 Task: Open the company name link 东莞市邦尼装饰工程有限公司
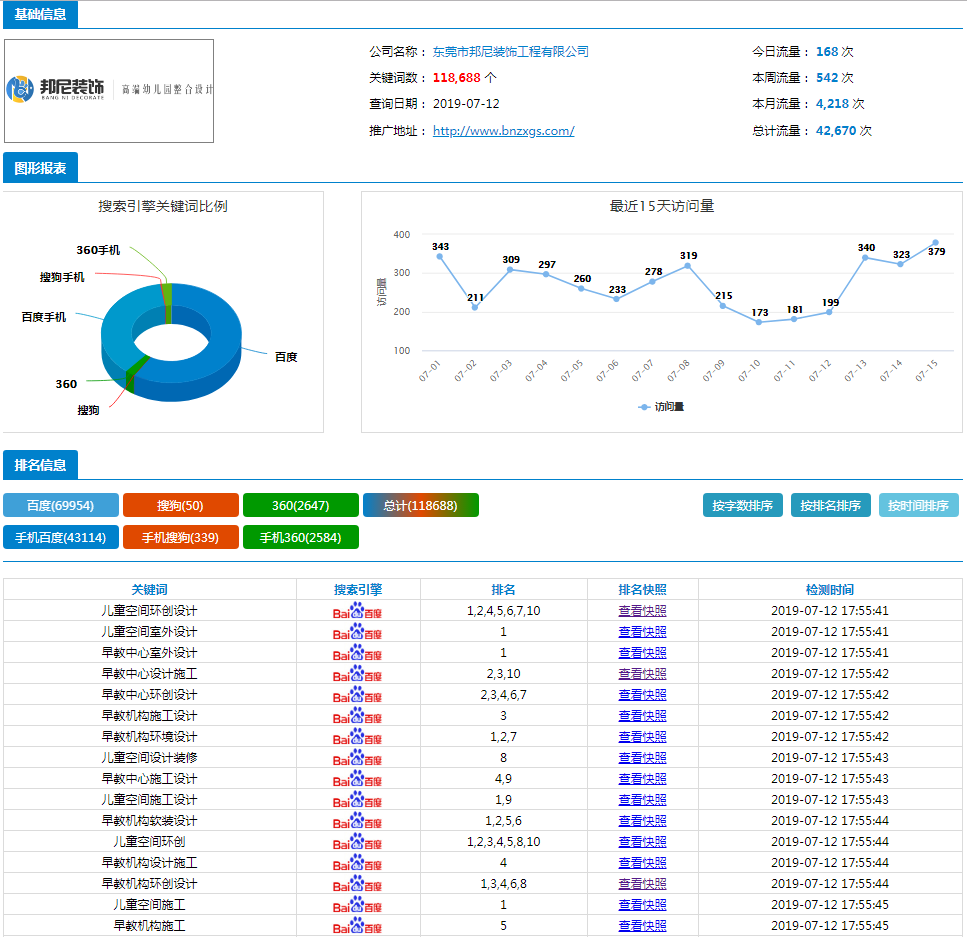click(x=510, y=52)
